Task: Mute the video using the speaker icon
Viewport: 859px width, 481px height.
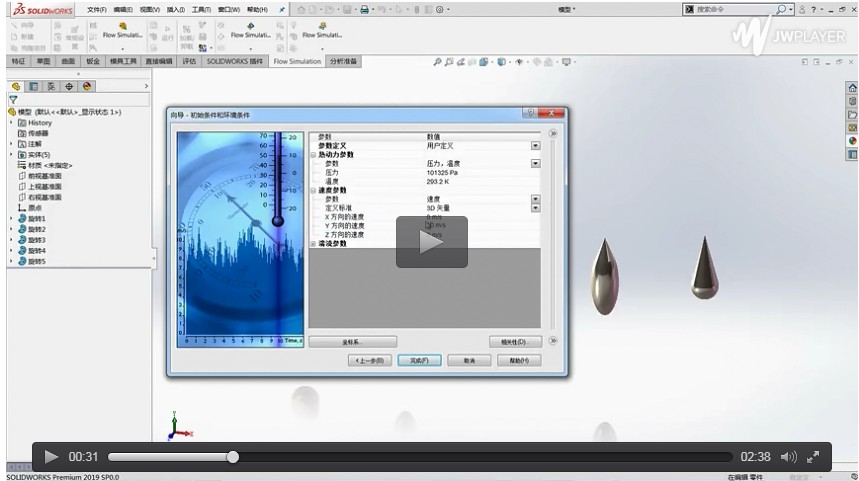Action: [x=788, y=457]
